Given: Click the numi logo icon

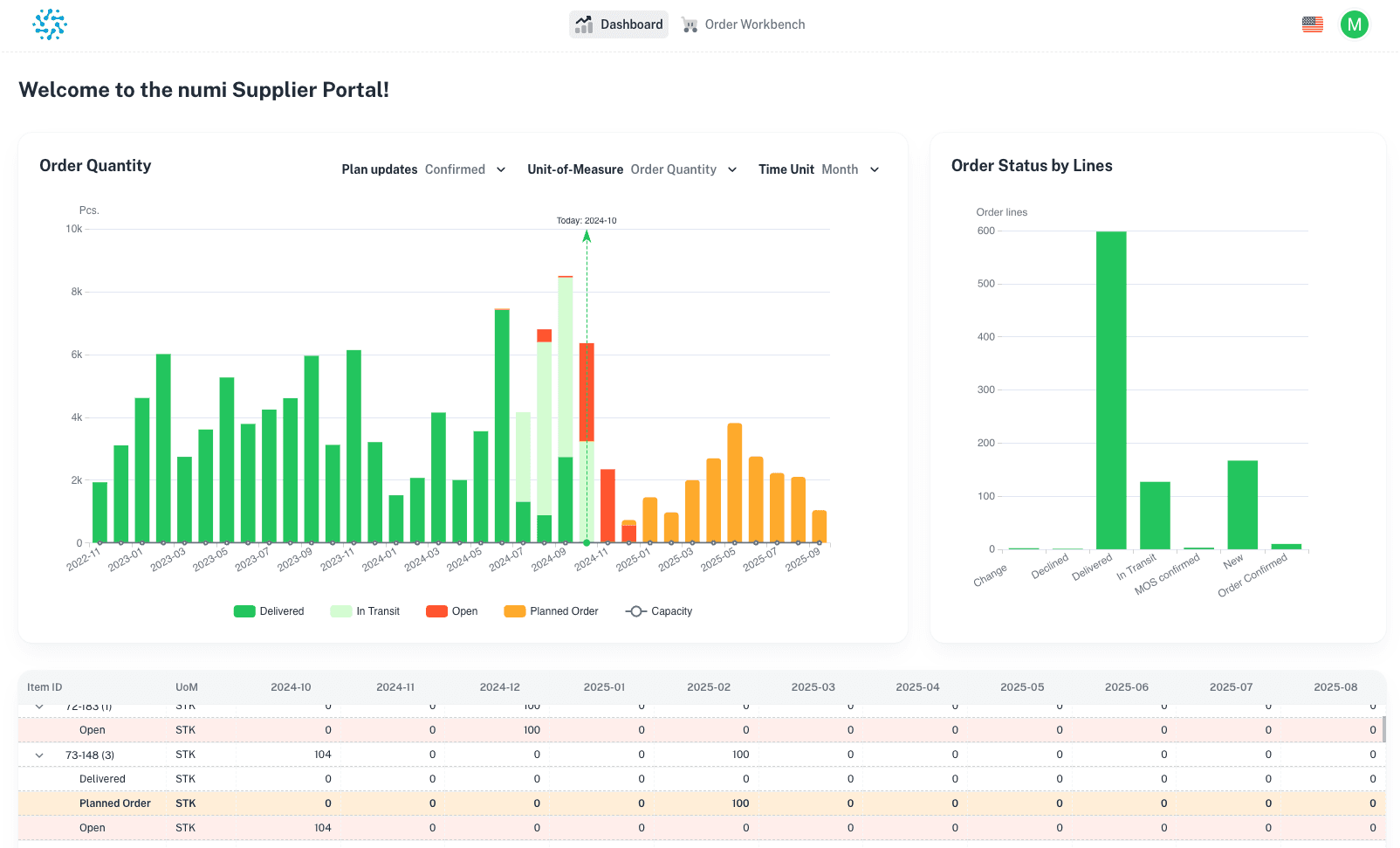Looking at the screenshot, I should tap(50, 24).
